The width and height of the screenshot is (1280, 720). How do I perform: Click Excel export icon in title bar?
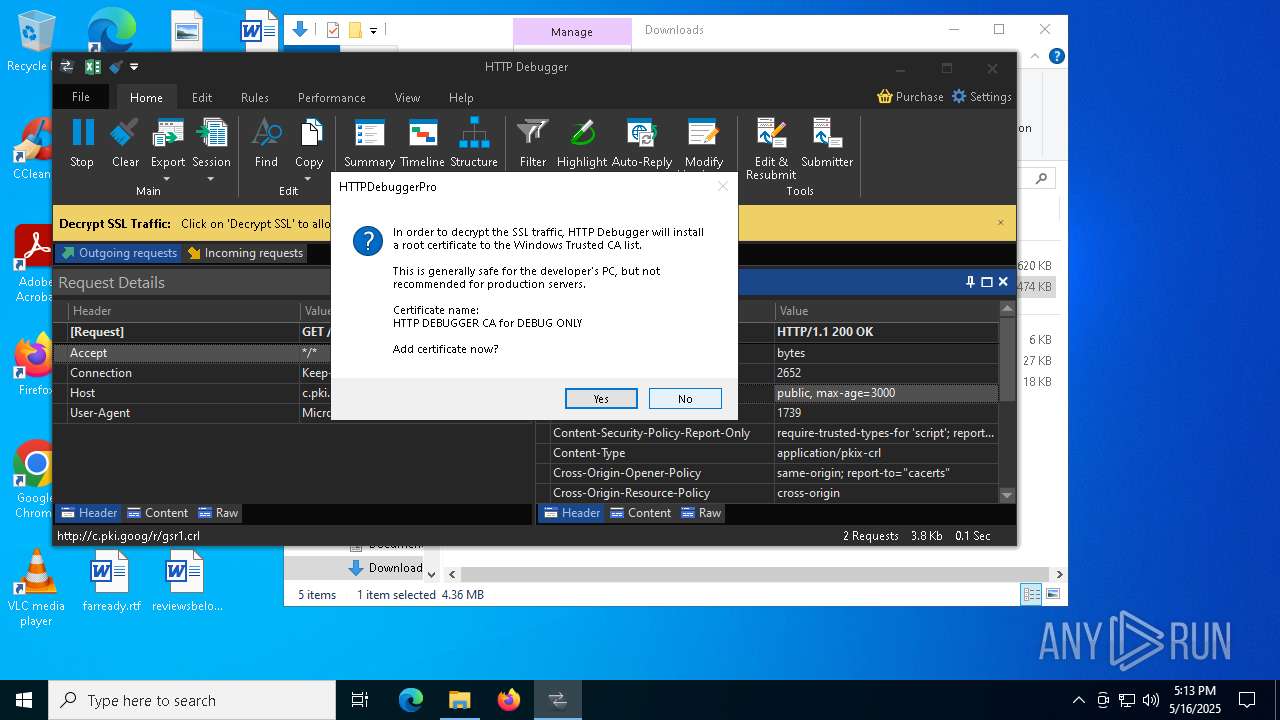92,67
